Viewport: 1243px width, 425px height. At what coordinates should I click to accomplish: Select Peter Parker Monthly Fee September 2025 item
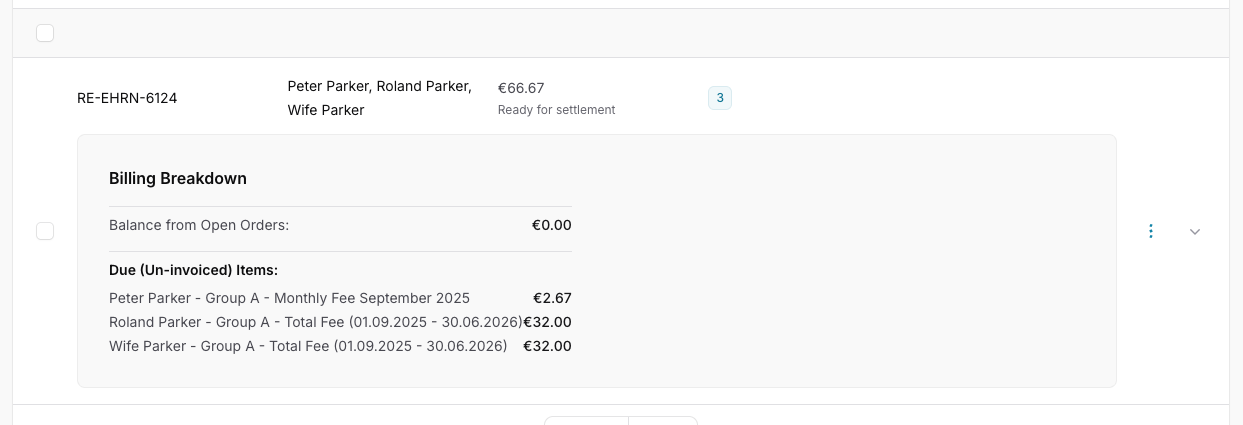[x=289, y=298]
